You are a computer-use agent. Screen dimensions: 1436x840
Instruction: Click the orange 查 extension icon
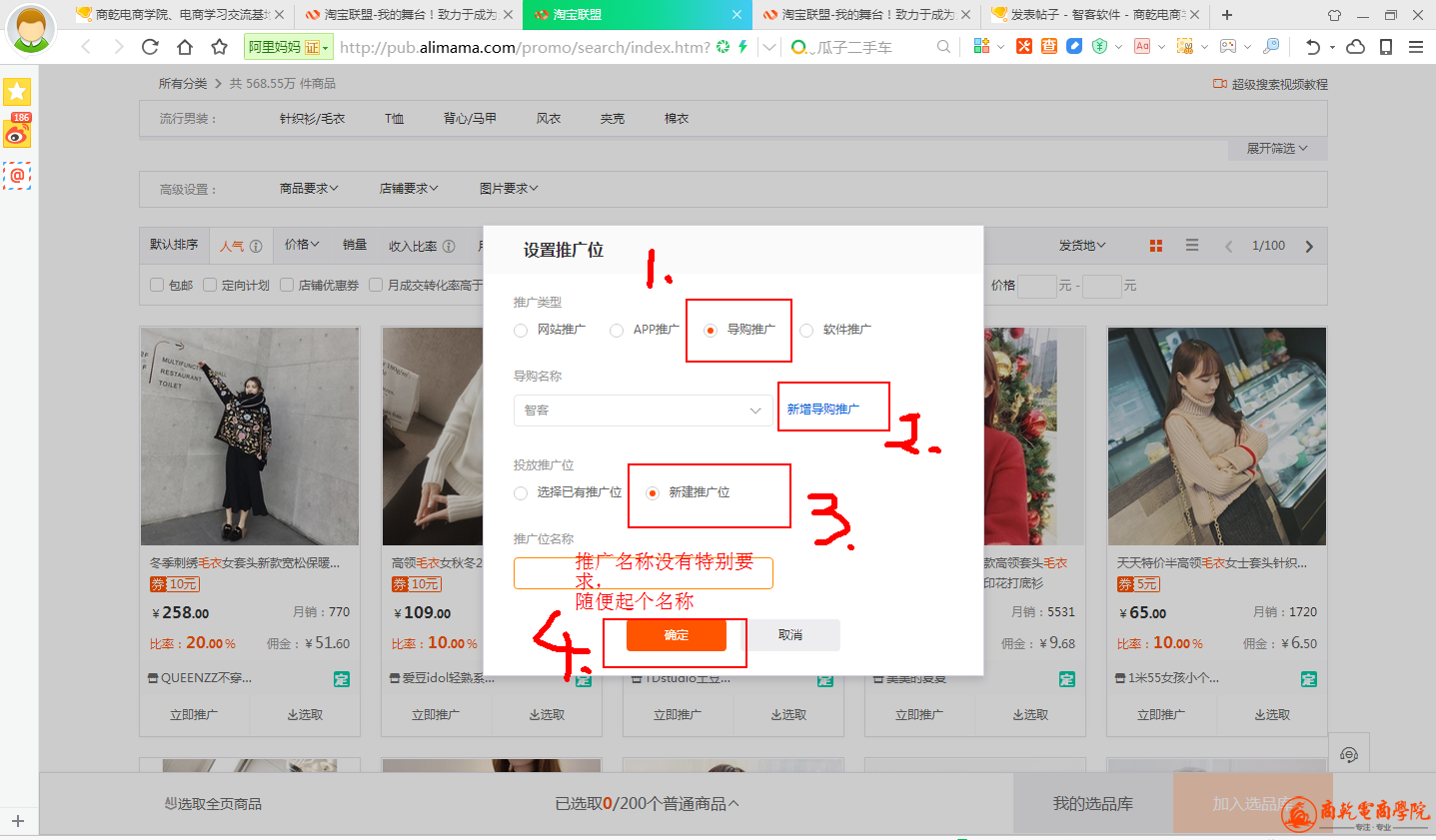1049,46
